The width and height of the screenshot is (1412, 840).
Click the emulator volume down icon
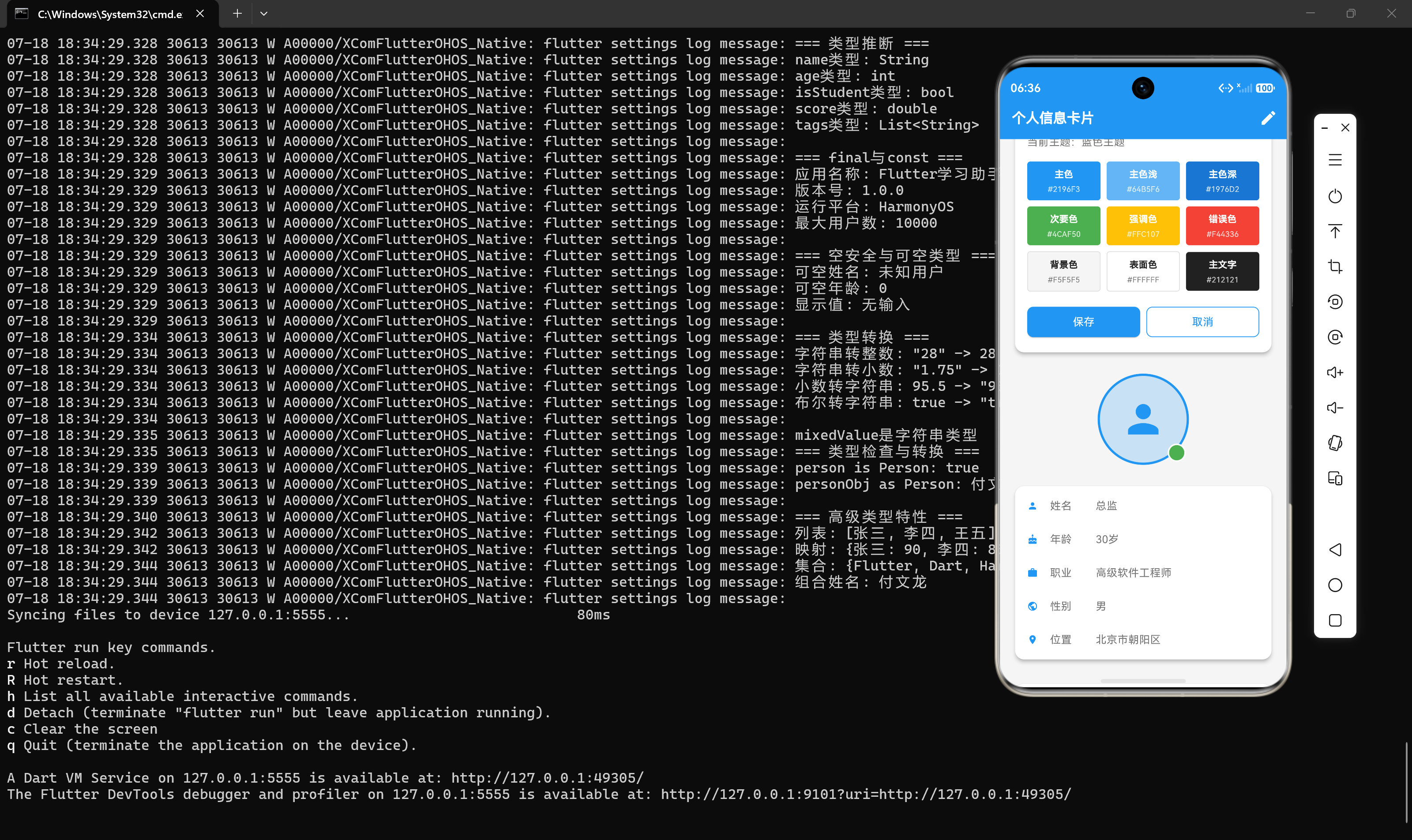pyautogui.click(x=1335, y=408)
